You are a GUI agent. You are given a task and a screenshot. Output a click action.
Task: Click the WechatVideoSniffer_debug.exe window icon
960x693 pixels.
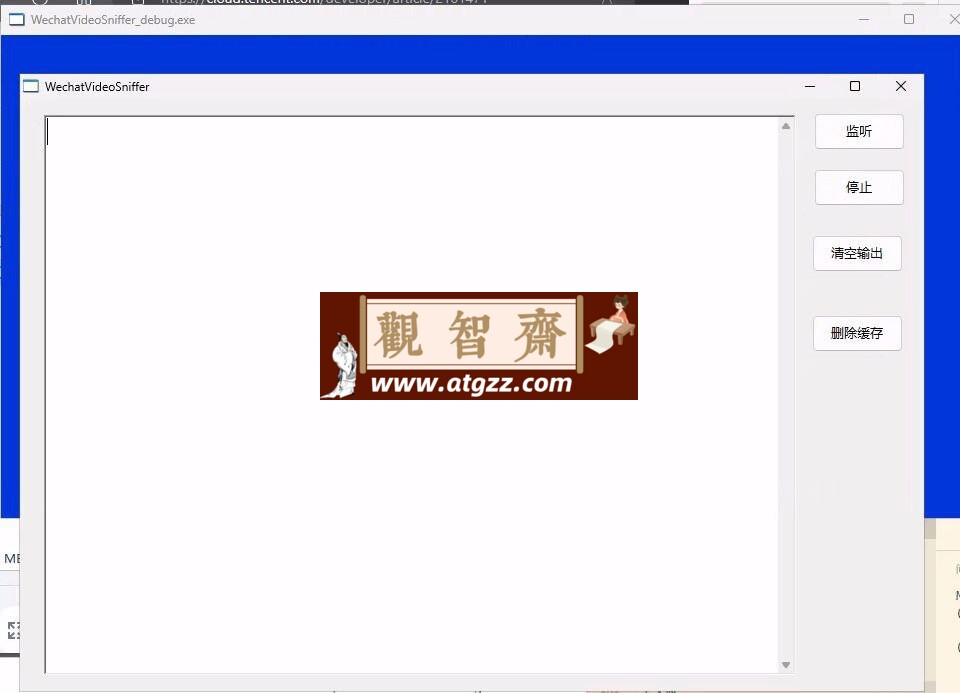pyautogui.click(x=17, y=20)
